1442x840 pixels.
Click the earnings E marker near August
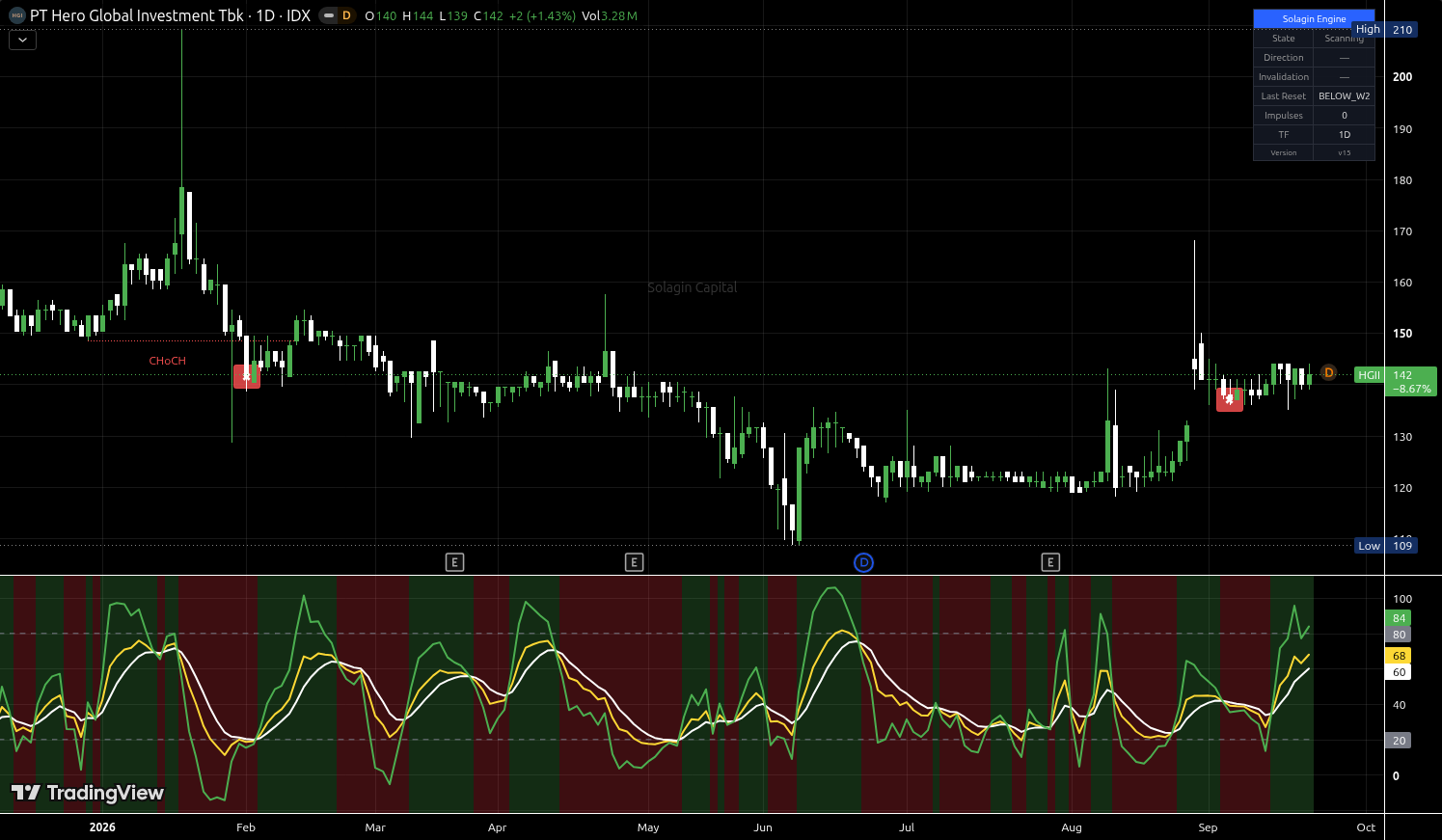(x=1050, y=562)
